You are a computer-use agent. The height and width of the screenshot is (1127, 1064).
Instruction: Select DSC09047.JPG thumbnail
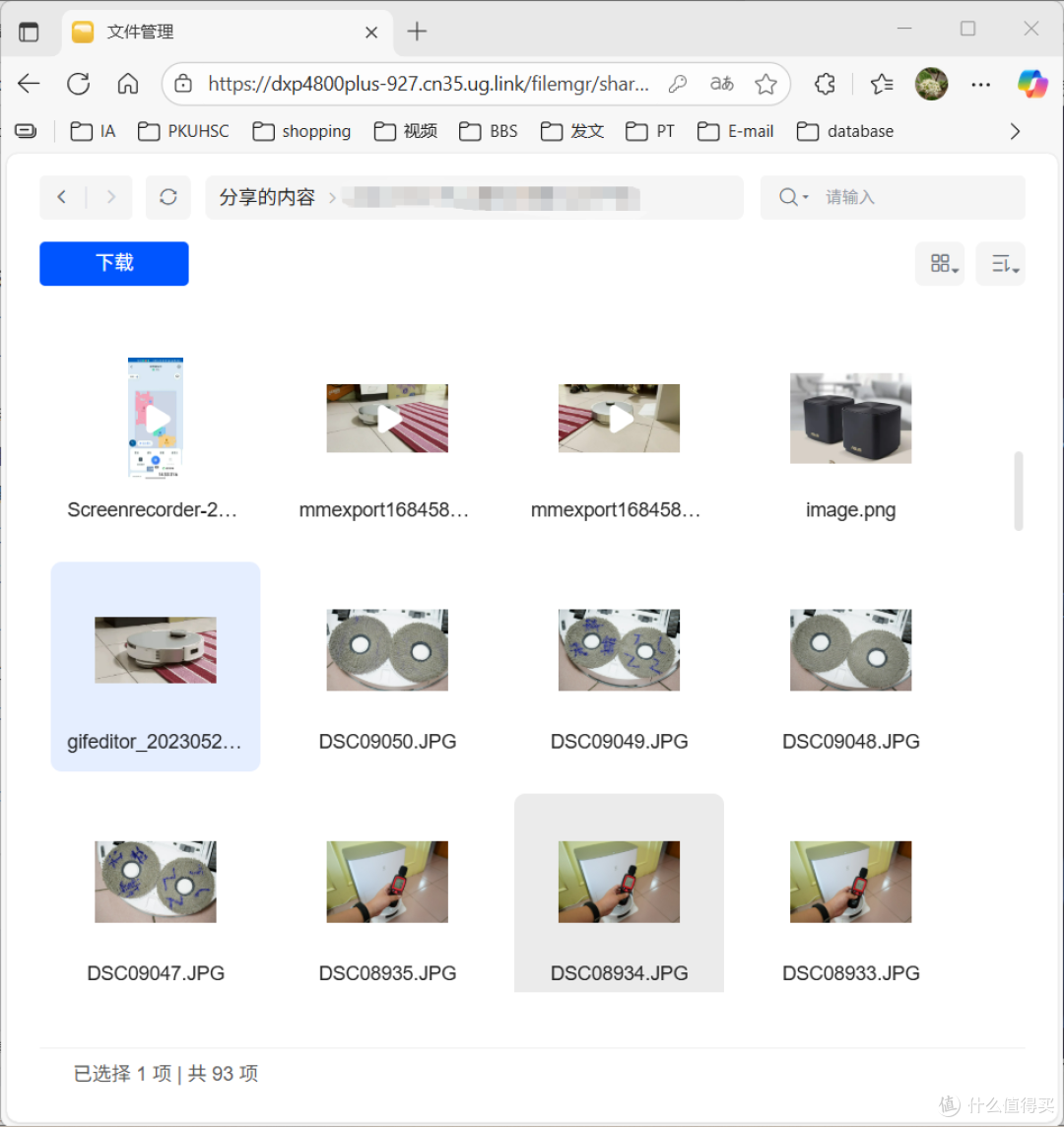point(156,882)
